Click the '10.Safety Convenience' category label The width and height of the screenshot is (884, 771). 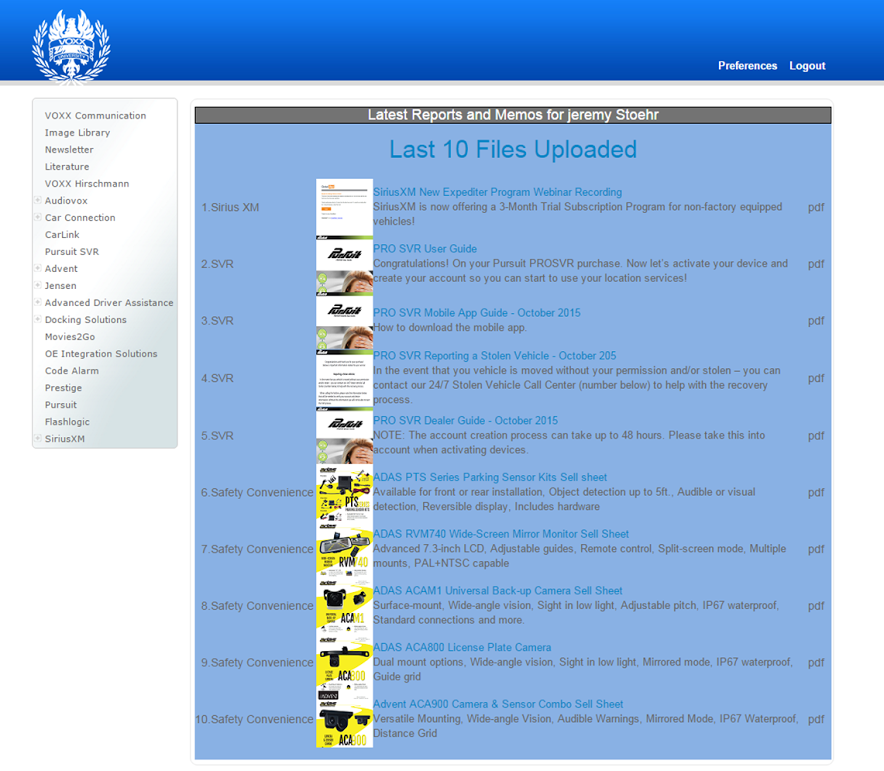point(254,719)
